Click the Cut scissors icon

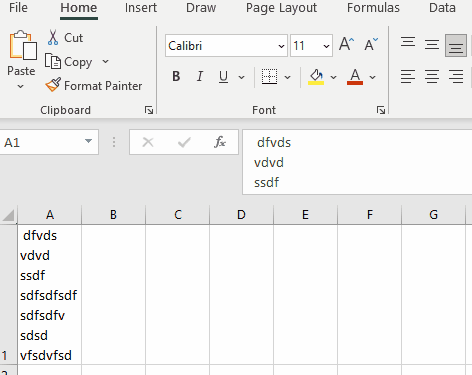[53, 37]
